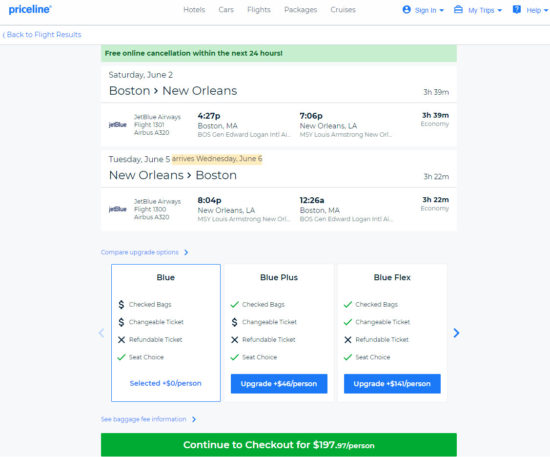Click the priceline logo
The width and height of the screenshot is (550, 457).
(30, 9)
